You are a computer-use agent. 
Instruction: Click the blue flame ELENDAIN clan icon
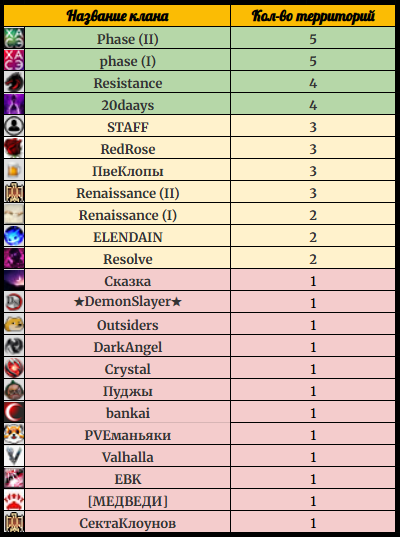[x=14, y=236]
